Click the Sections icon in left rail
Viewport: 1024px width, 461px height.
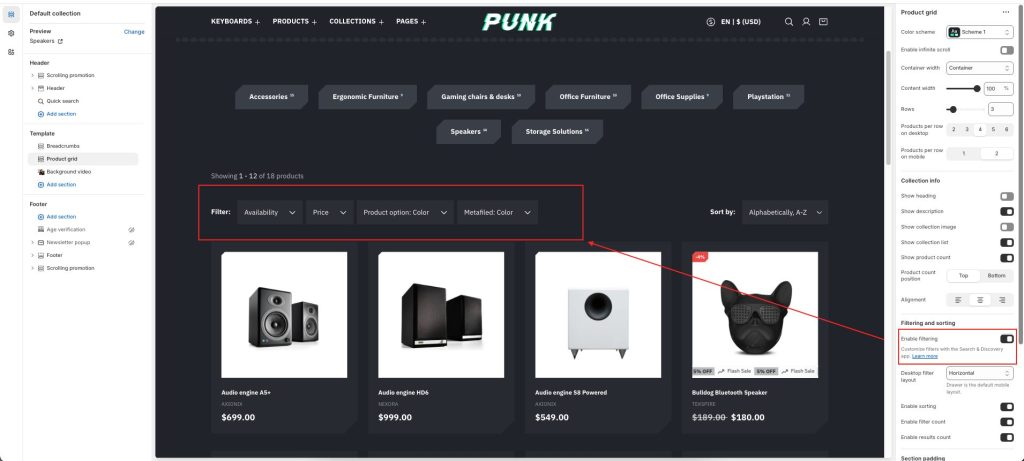(11, 14)
